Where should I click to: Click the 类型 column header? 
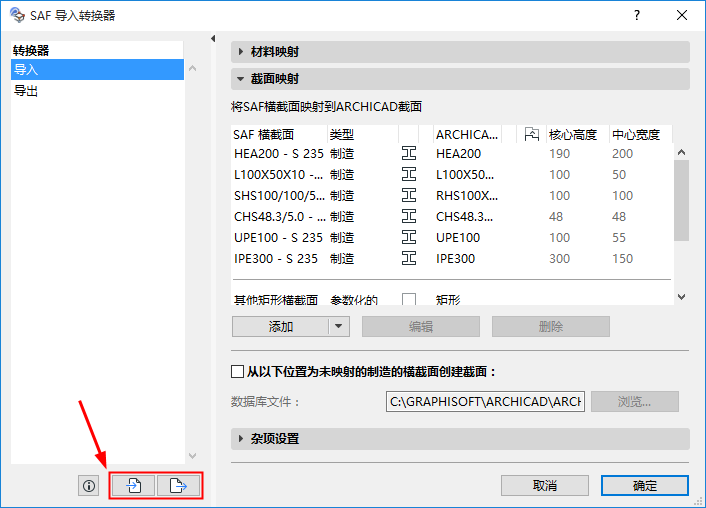pos(363,134)
